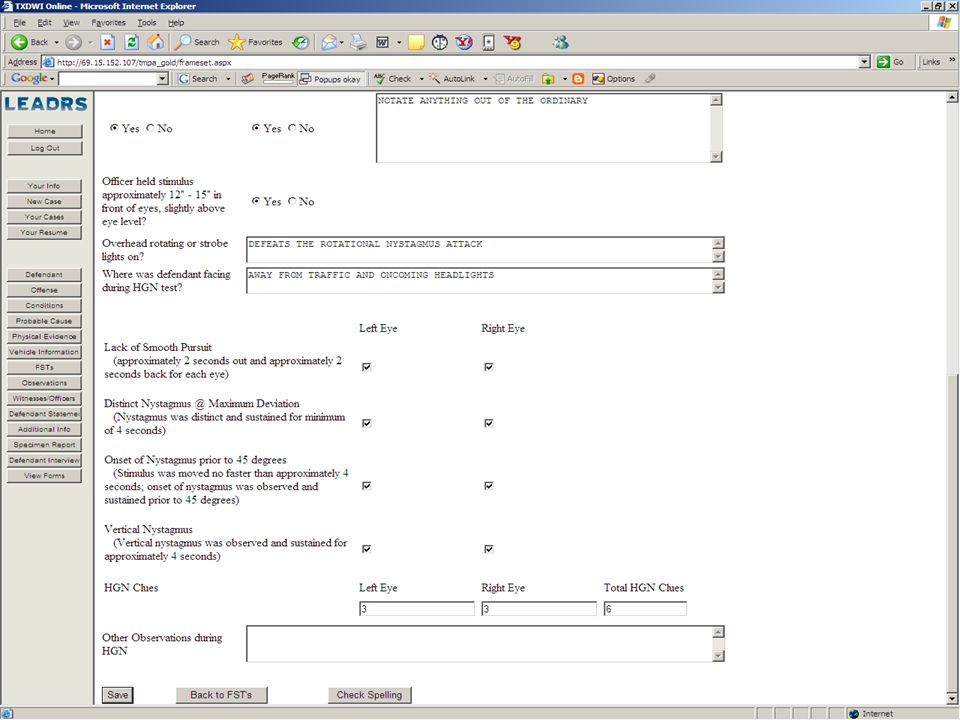Click the Total HGN Clues field
The image size is (960, 720).
(x=645, y=609)
